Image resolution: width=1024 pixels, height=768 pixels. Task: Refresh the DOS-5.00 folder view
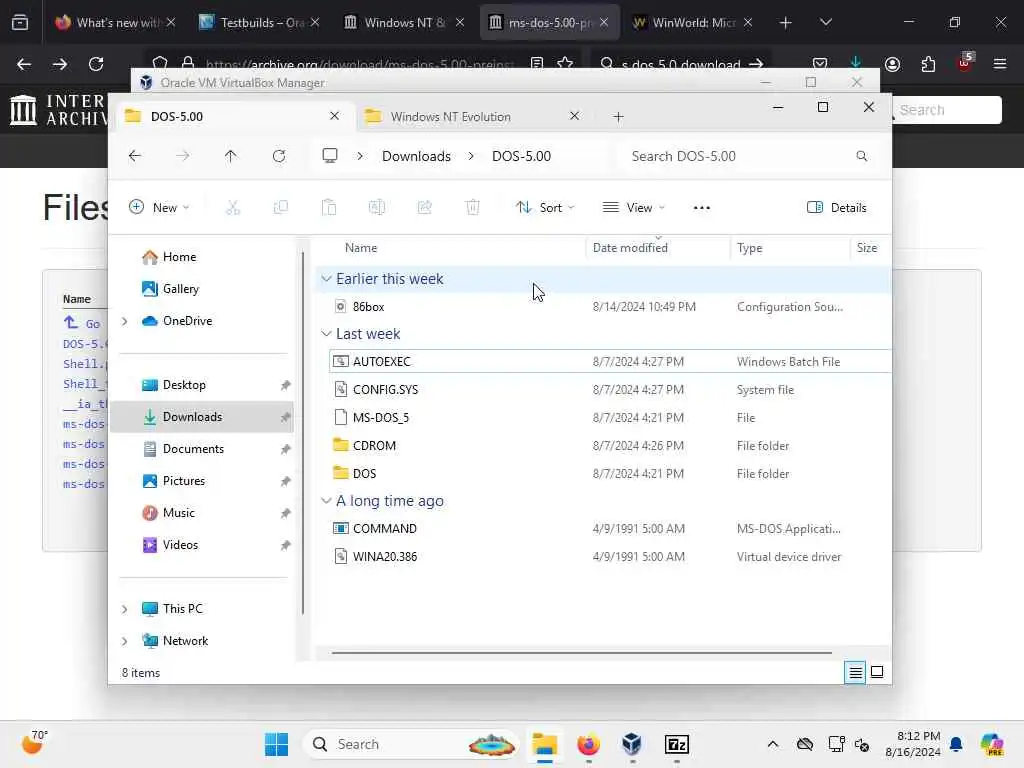pos(279,156)
